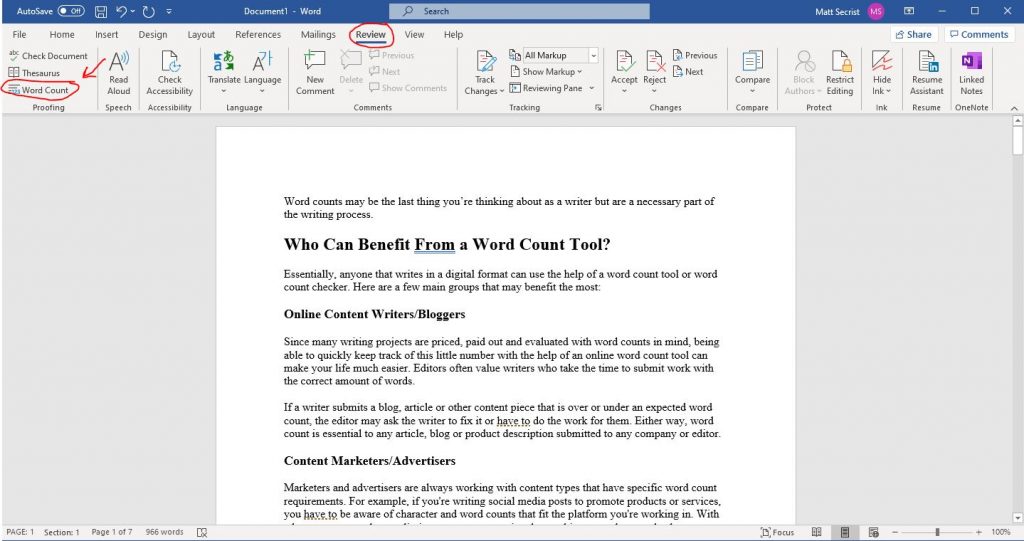The width and height of the screenshot is (1024, 541).
Task: Switch to Print Layout view
Action: [x=844, y=532]
